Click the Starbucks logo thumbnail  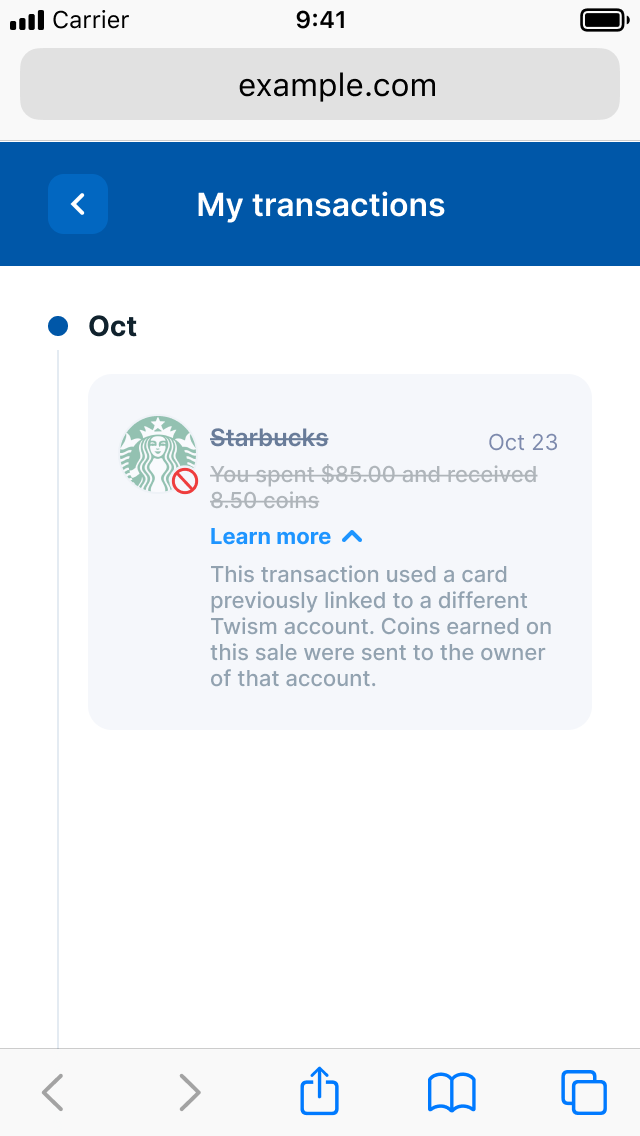(158, 454)
